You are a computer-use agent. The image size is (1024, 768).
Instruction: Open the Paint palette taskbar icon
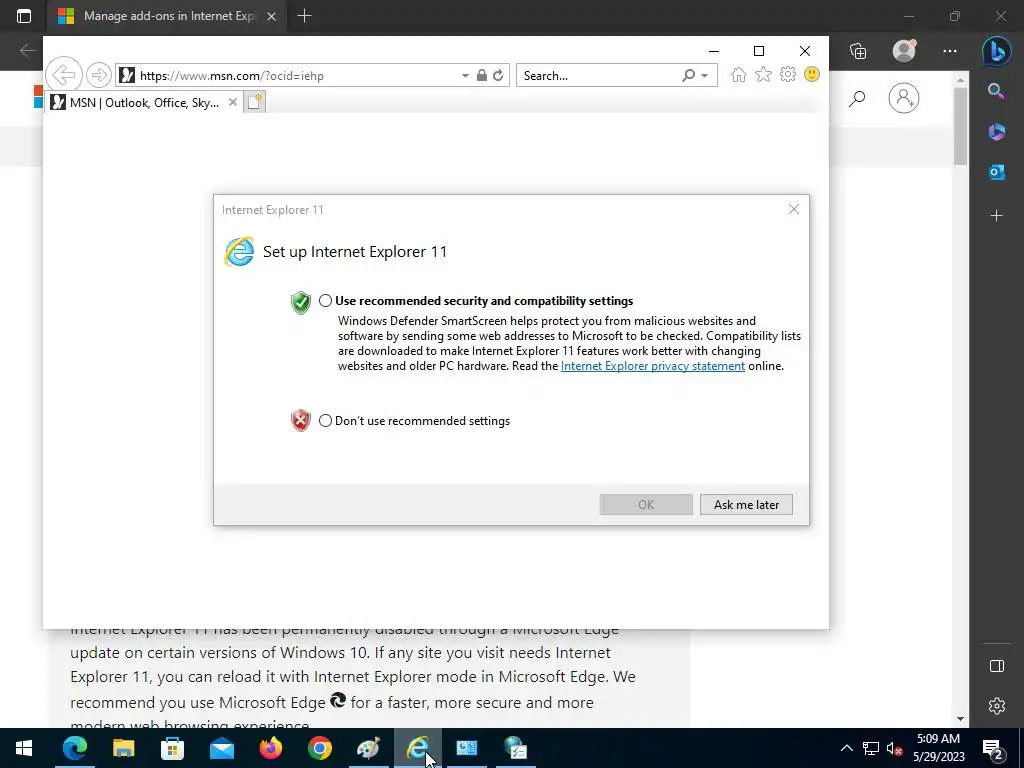pos(368,748)
